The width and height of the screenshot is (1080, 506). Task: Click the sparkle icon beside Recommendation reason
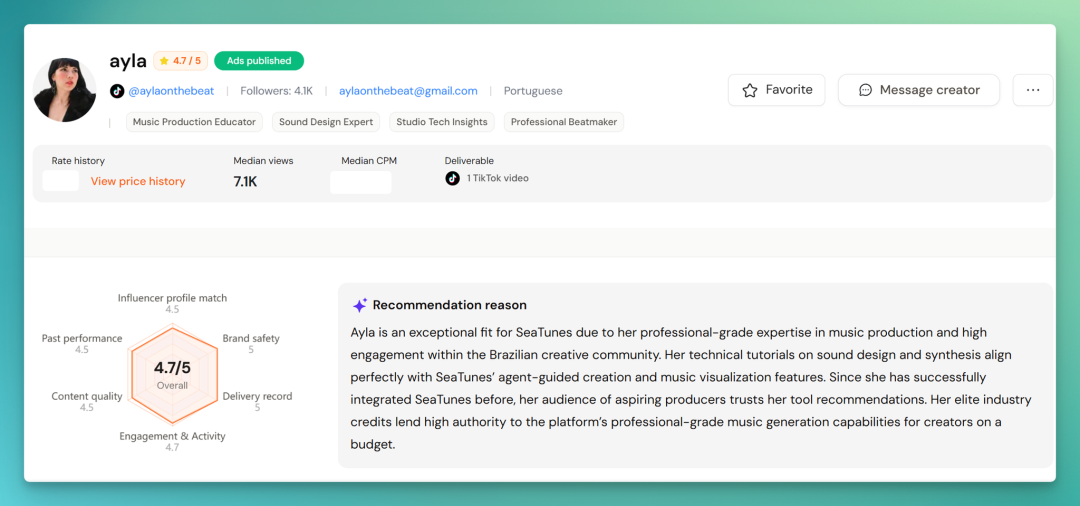360,305
